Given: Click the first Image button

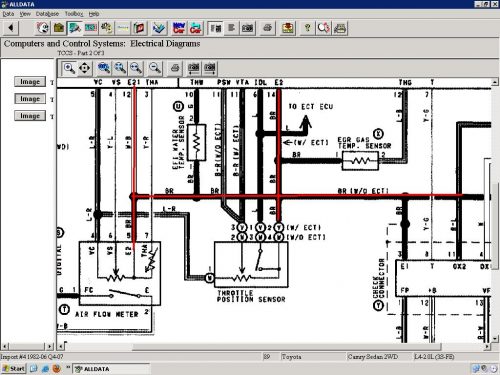Looking at the screenshot, I should [x=30, y=82].
